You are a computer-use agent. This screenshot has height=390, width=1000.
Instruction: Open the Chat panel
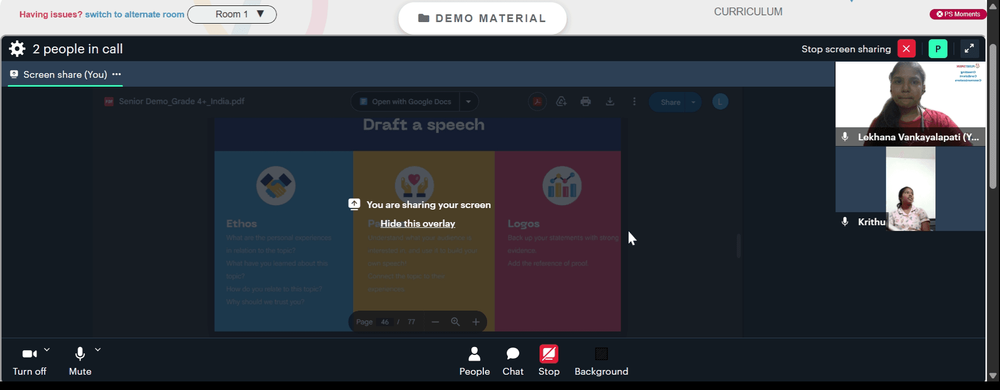pos(513,361)
